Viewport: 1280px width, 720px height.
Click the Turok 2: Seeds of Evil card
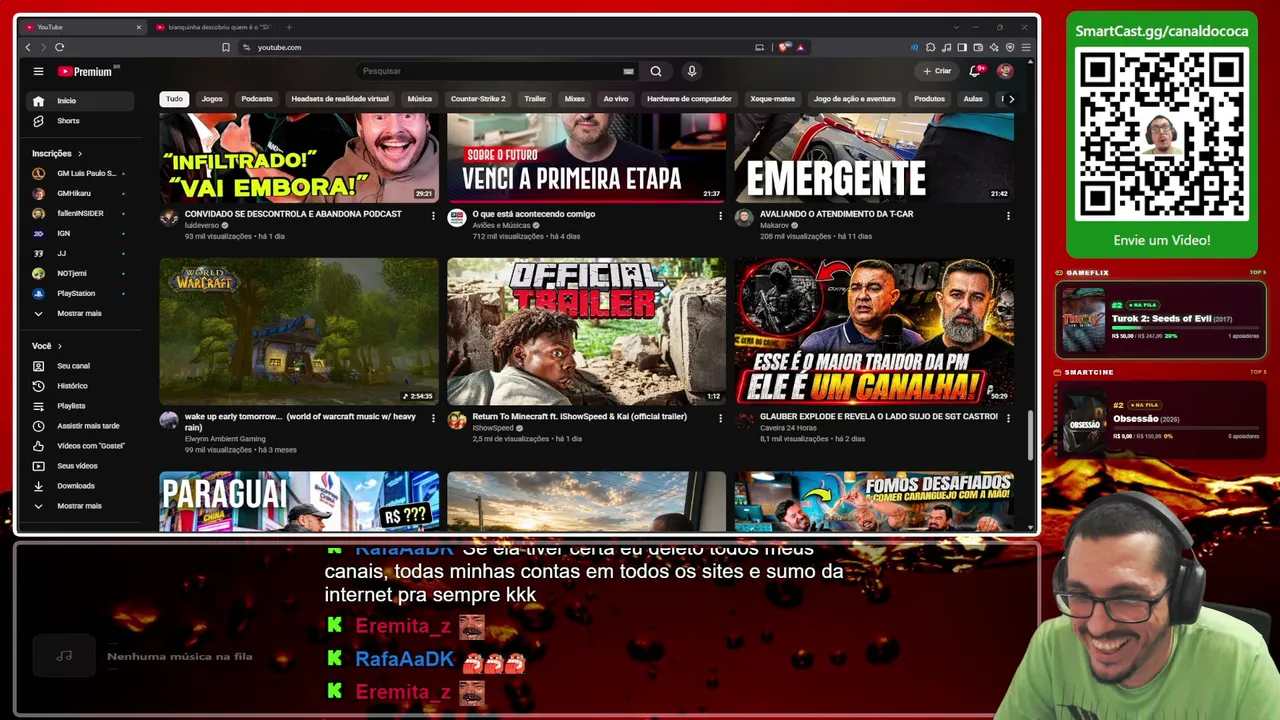pyautogui.click(x=1161, y=319)
